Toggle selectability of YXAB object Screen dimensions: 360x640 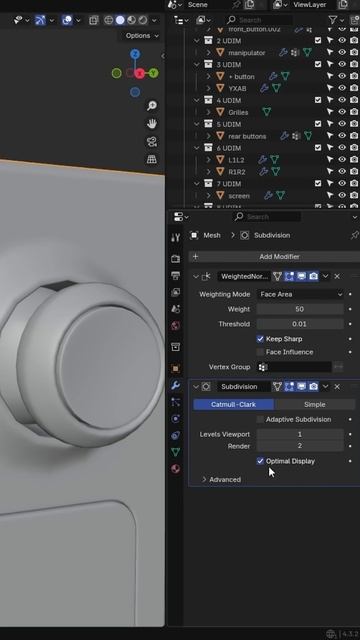pyautogui.click(x=330, y=88)
